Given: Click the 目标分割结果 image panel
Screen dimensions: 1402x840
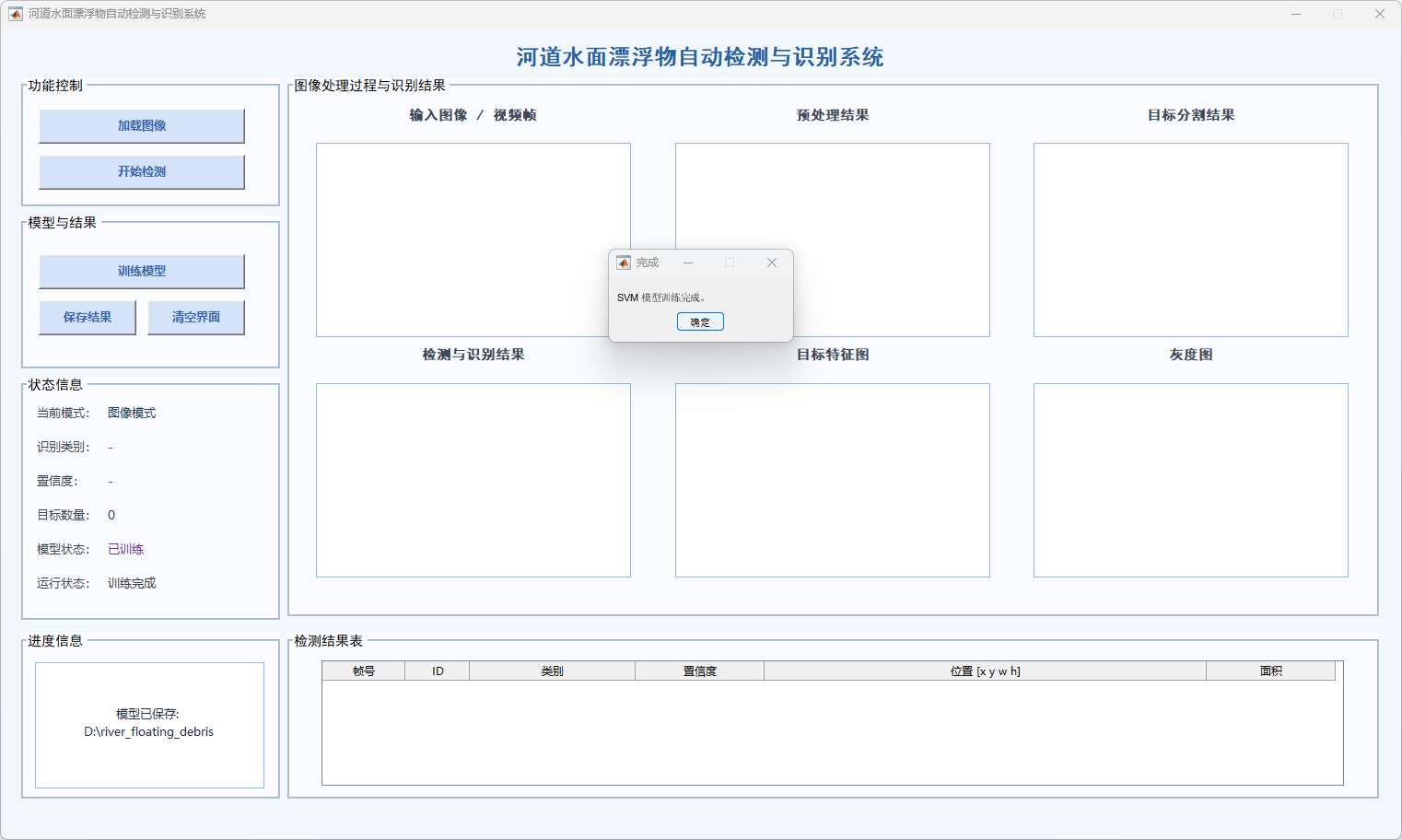Looking at the screenshot, I should (1190, 239).
